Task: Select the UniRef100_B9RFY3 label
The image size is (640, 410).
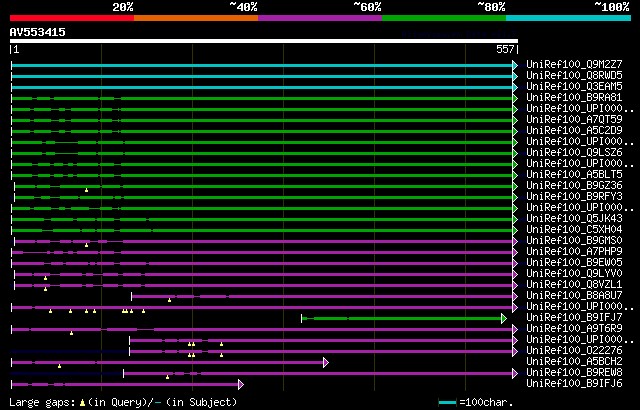Action: click(x=574, y=197)
